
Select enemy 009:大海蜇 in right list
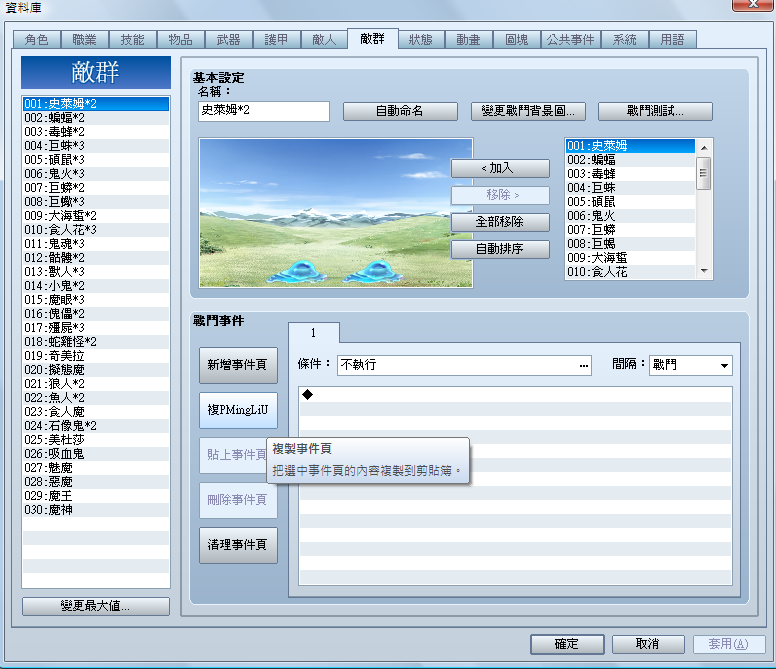point(630,258)
